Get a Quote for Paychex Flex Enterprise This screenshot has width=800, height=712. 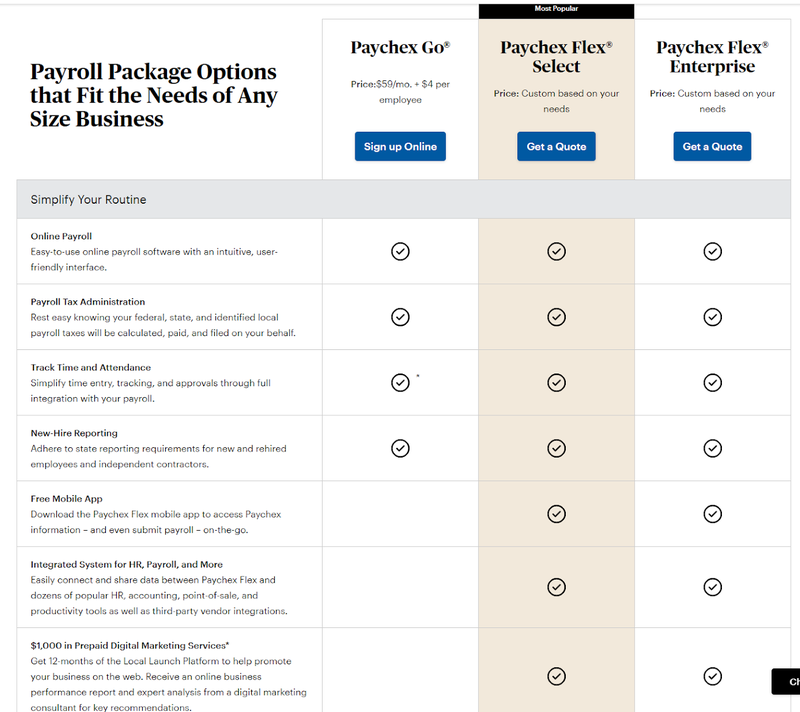coord(712,146)
